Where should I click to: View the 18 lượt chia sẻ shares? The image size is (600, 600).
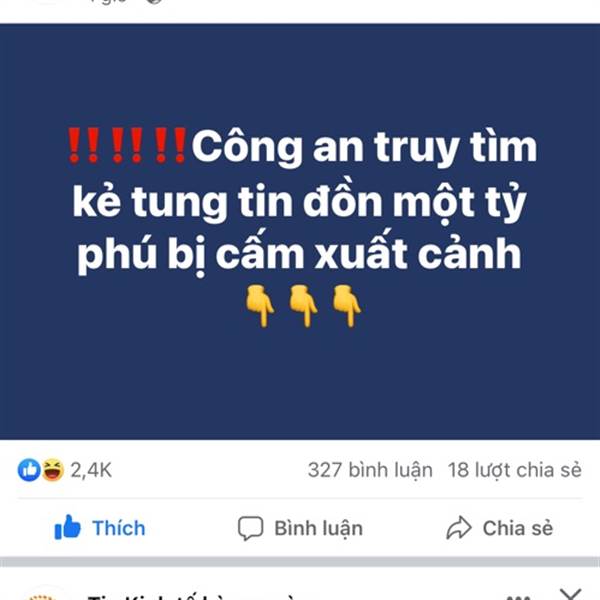pos(515,470)
